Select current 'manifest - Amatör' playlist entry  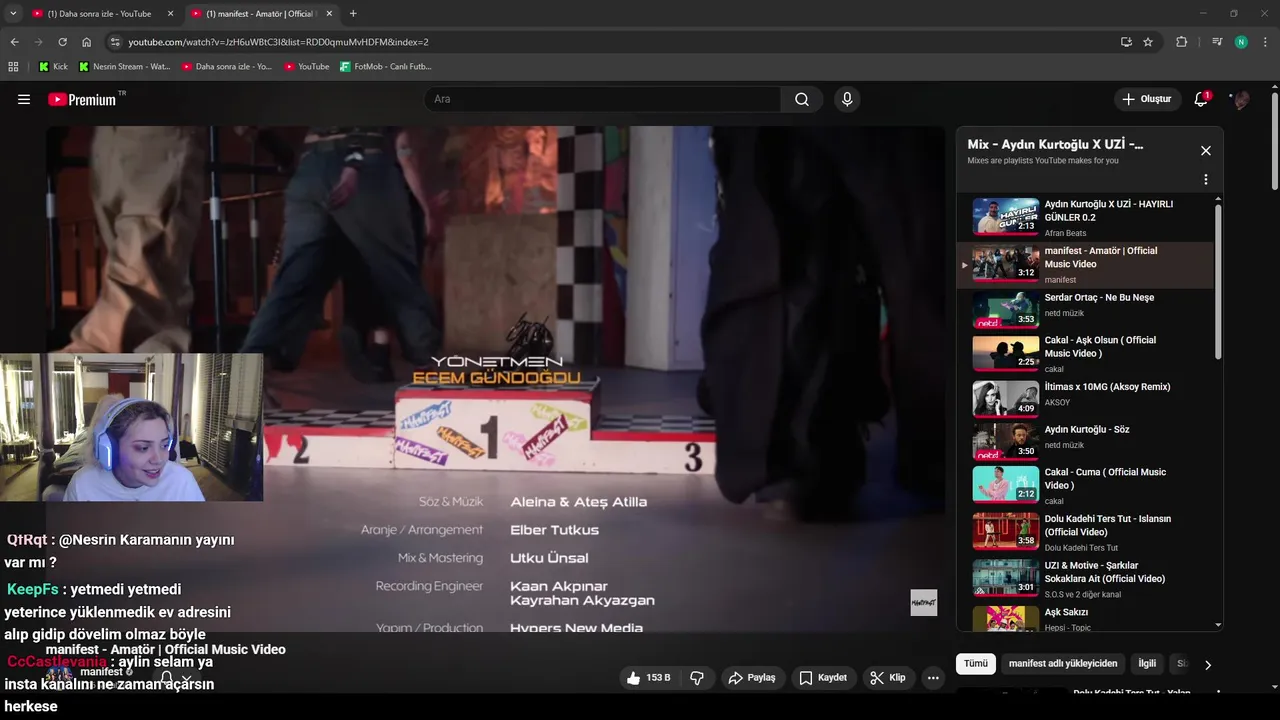pos(1085,264)
